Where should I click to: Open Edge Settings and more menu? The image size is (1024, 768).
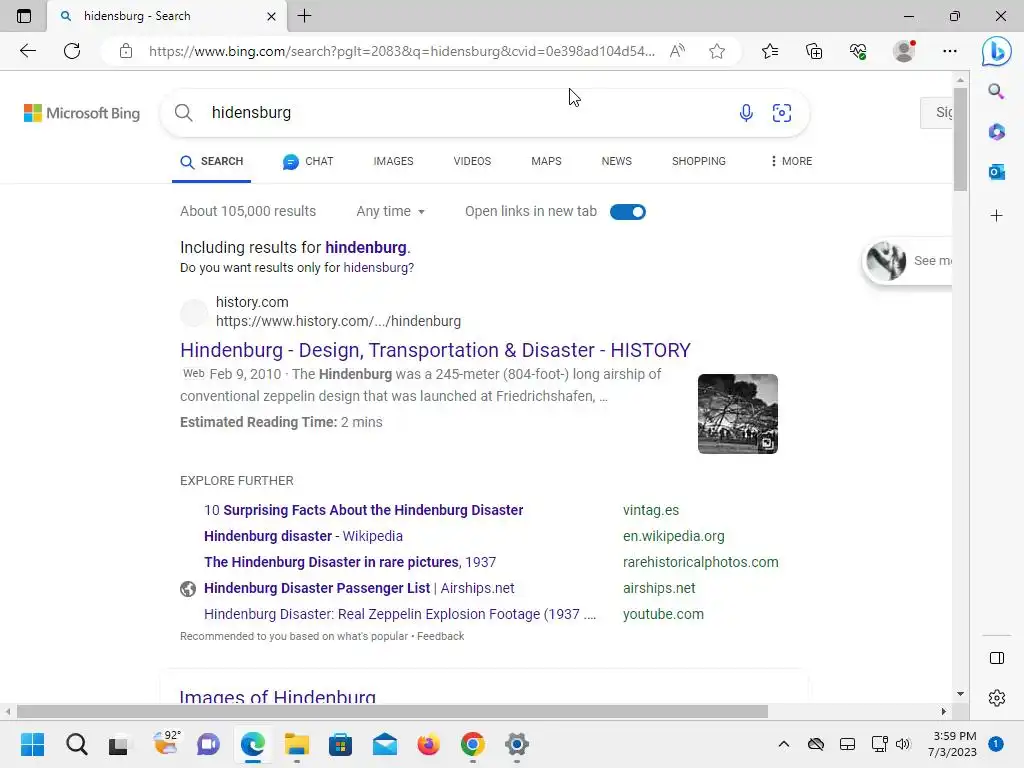(x=950, y=51)
